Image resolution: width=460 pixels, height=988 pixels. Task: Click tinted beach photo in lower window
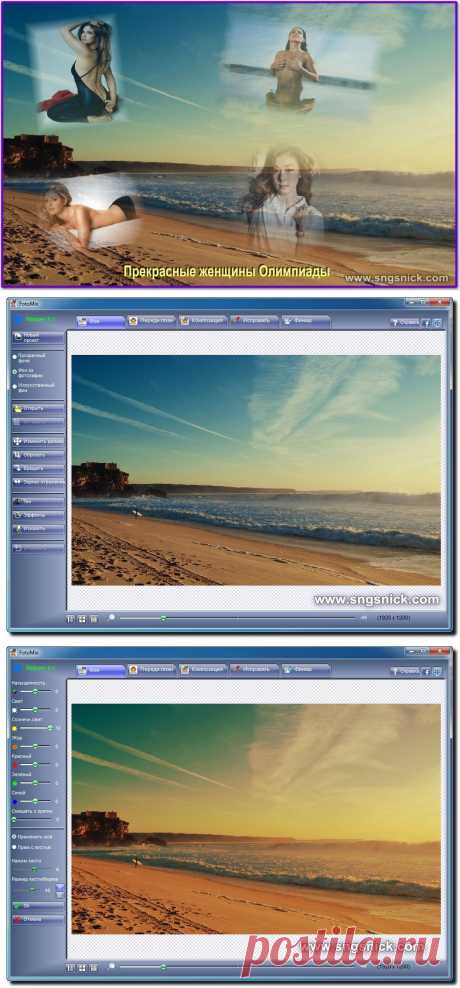[x=256, y=819]
